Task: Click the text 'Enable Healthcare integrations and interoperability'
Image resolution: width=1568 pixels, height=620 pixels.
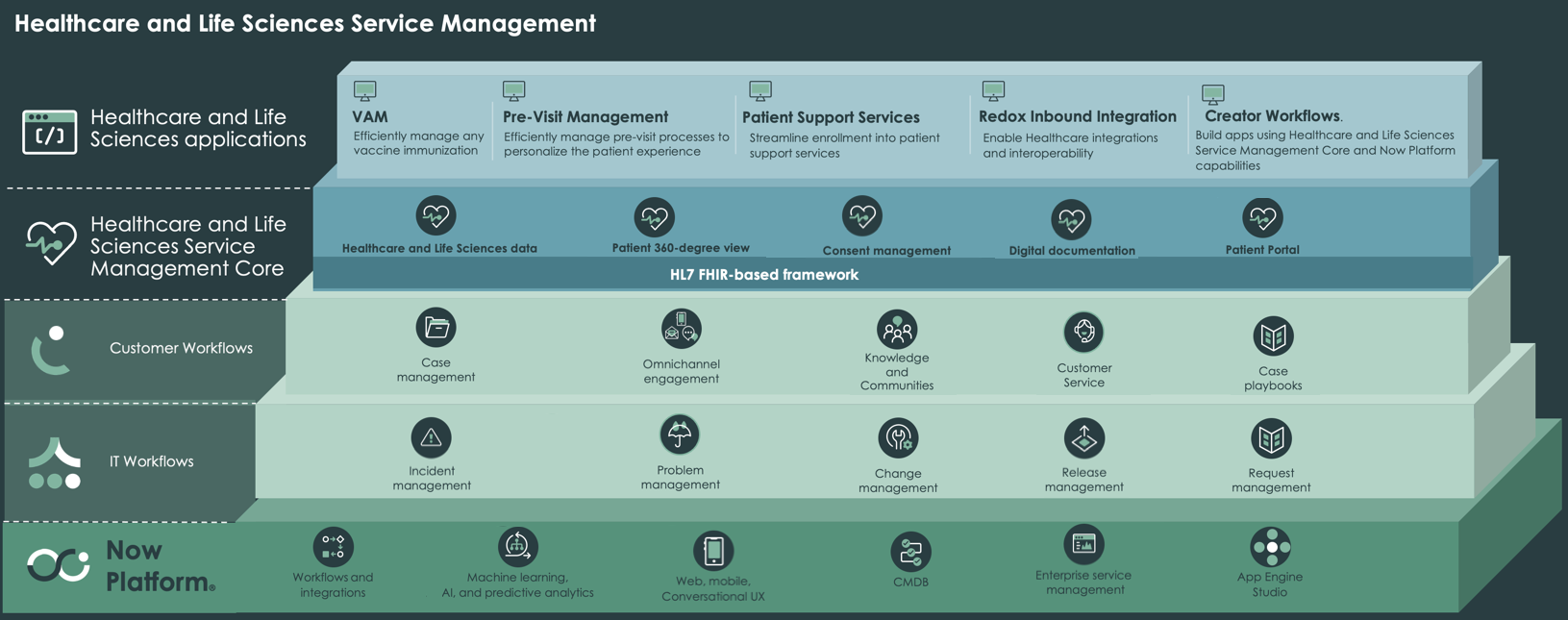Action: pos(1070,145)
